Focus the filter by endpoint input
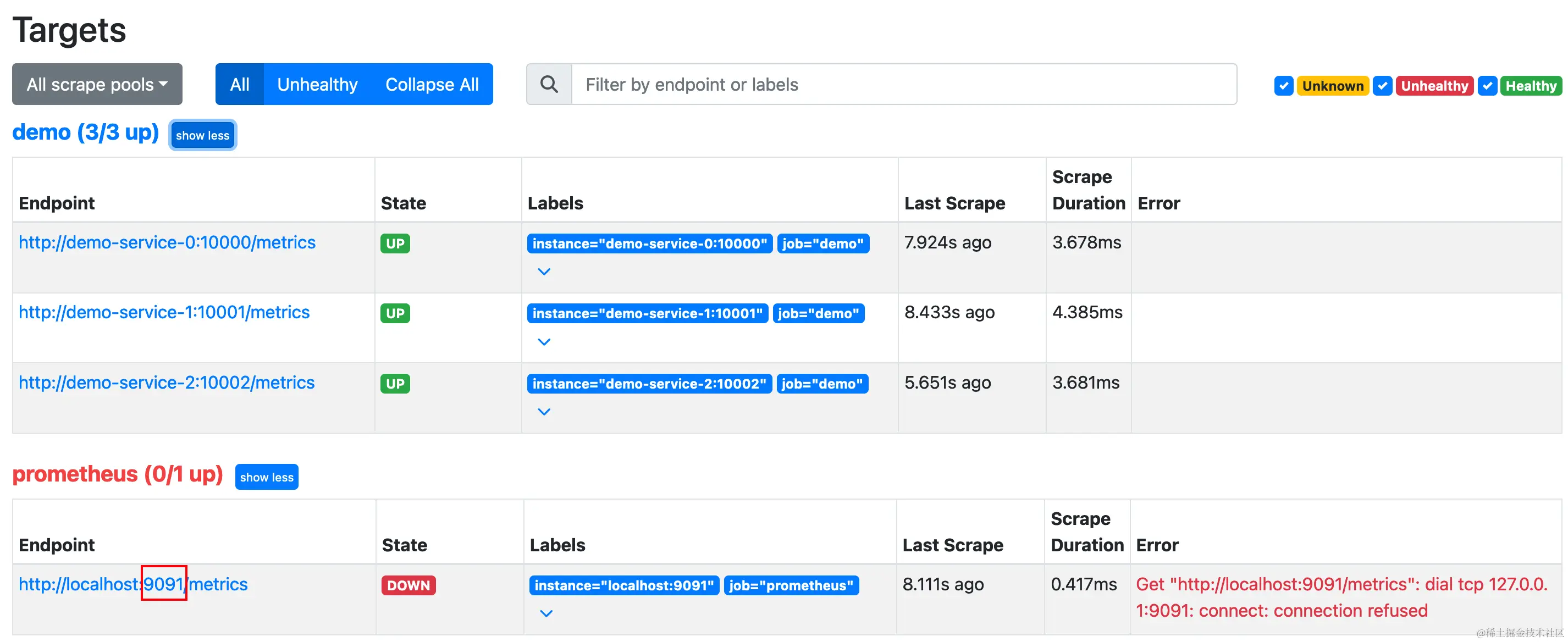The width and height of the screenshot is (1568, 642). click(x=903, y=84)
